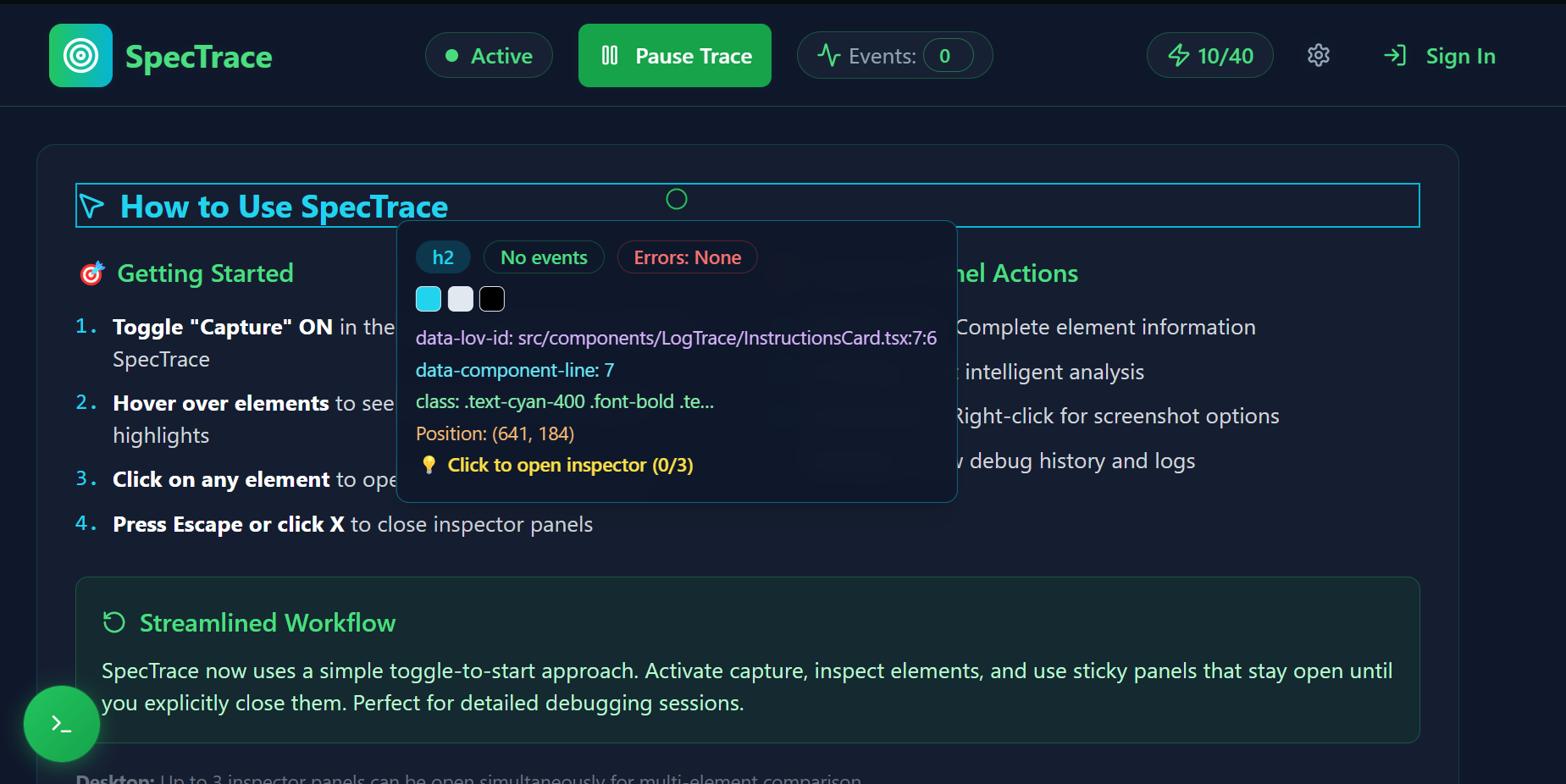This screenshot has width=1566, height=784.
Task: Click the h2 tag badge in tooltip
Action: 443,257
